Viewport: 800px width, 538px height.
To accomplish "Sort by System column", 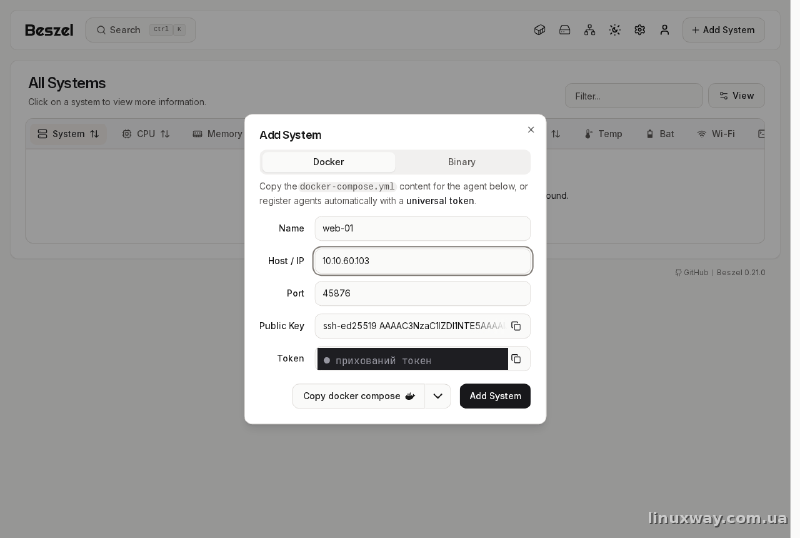I will click(68, 134).
